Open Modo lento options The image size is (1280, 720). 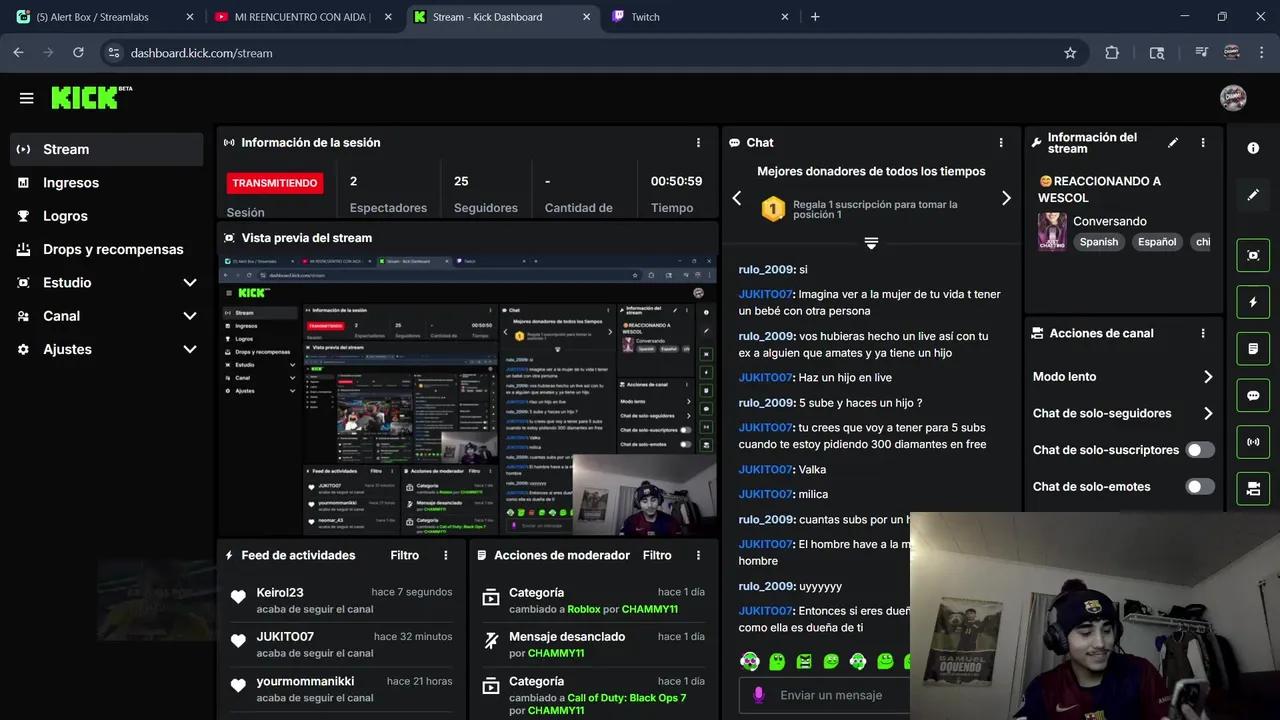pyautogui.click(x=1123, y=377)
